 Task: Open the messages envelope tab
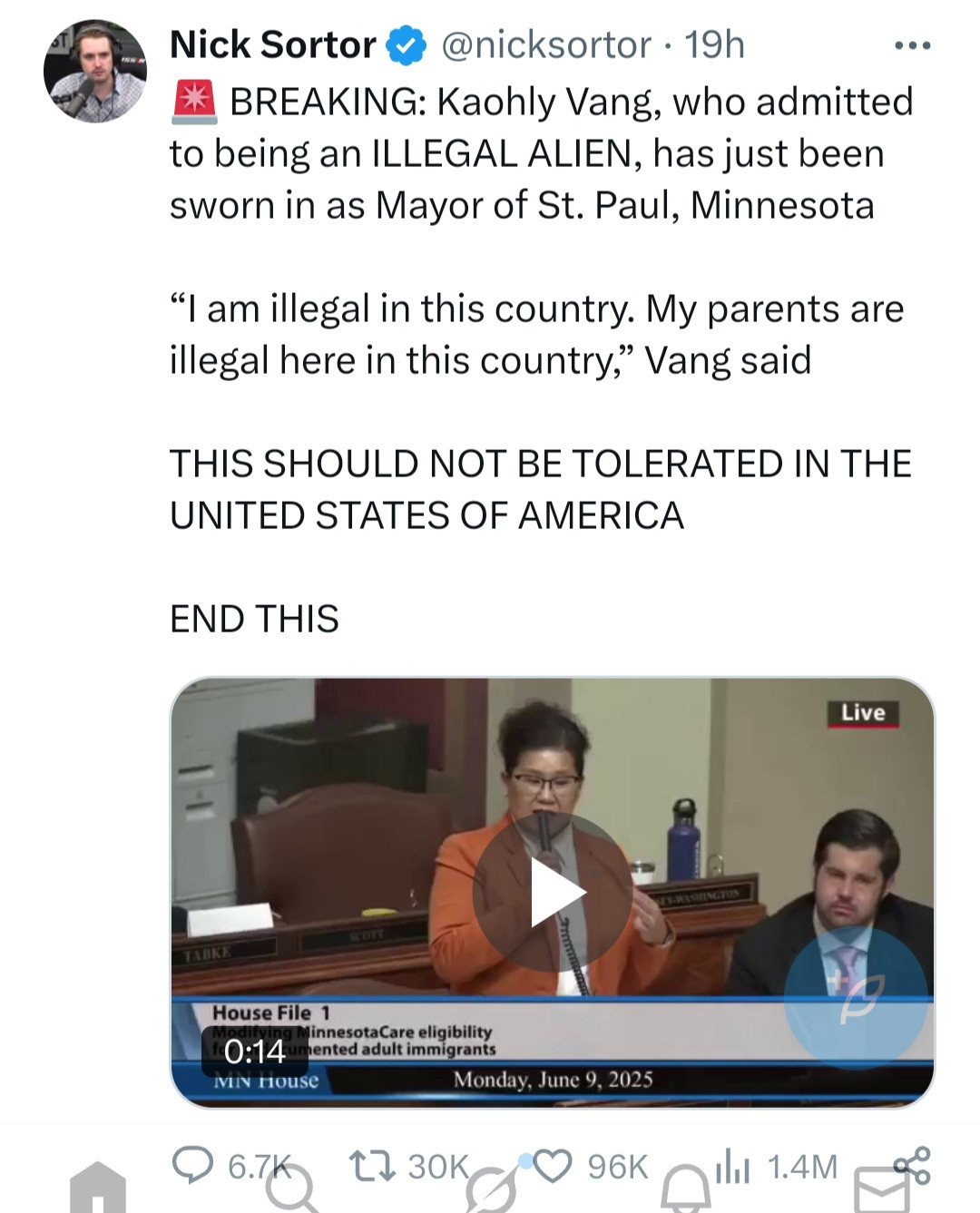point(882,1190)
